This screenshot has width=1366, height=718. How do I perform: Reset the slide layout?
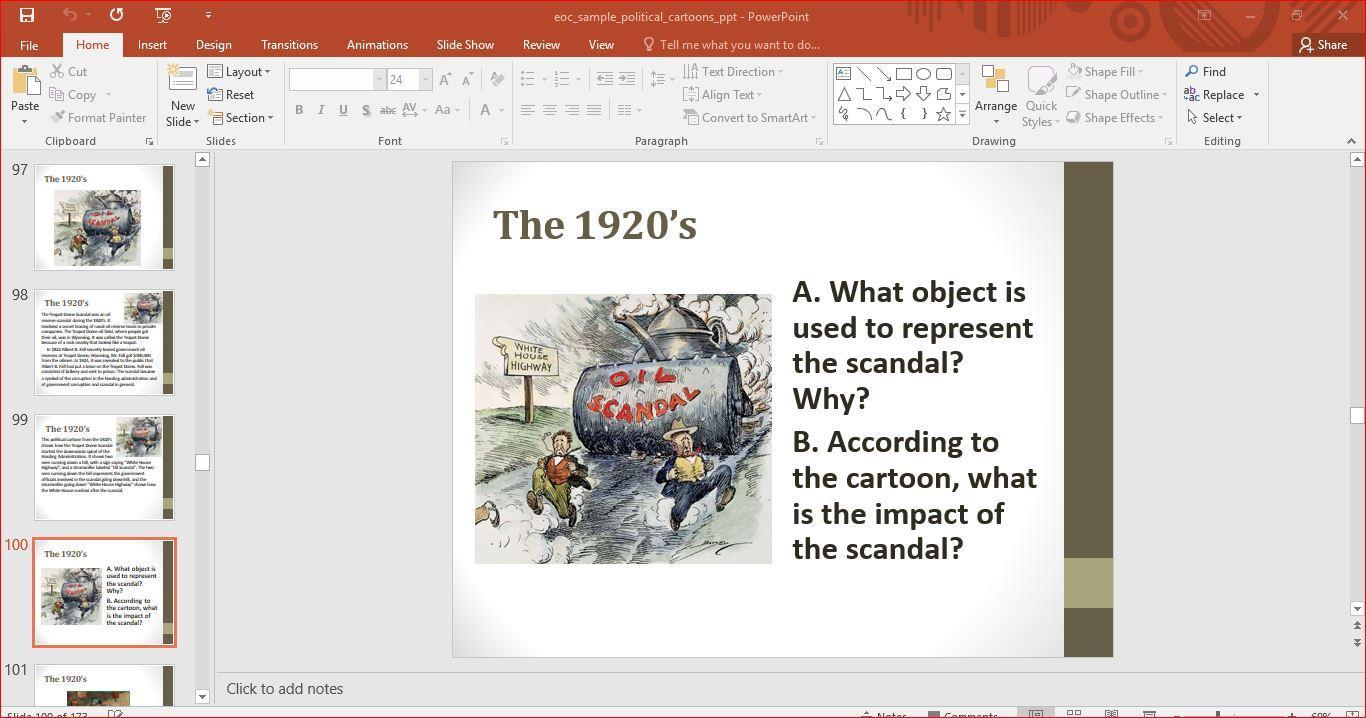point(231,95)
